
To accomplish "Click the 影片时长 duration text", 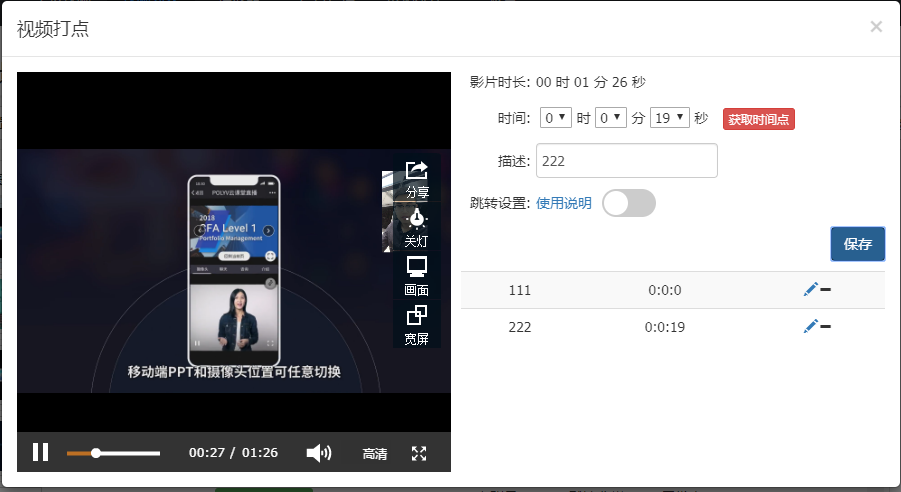I will coord(557,82).
